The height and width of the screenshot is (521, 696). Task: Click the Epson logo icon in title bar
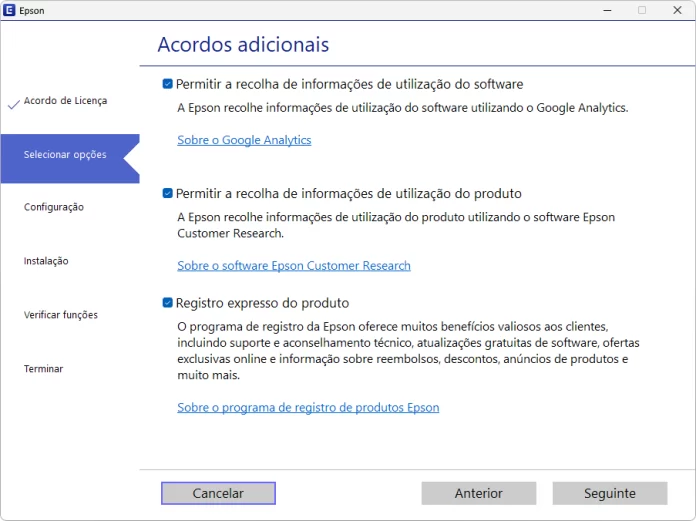click(x=9, y=10)
